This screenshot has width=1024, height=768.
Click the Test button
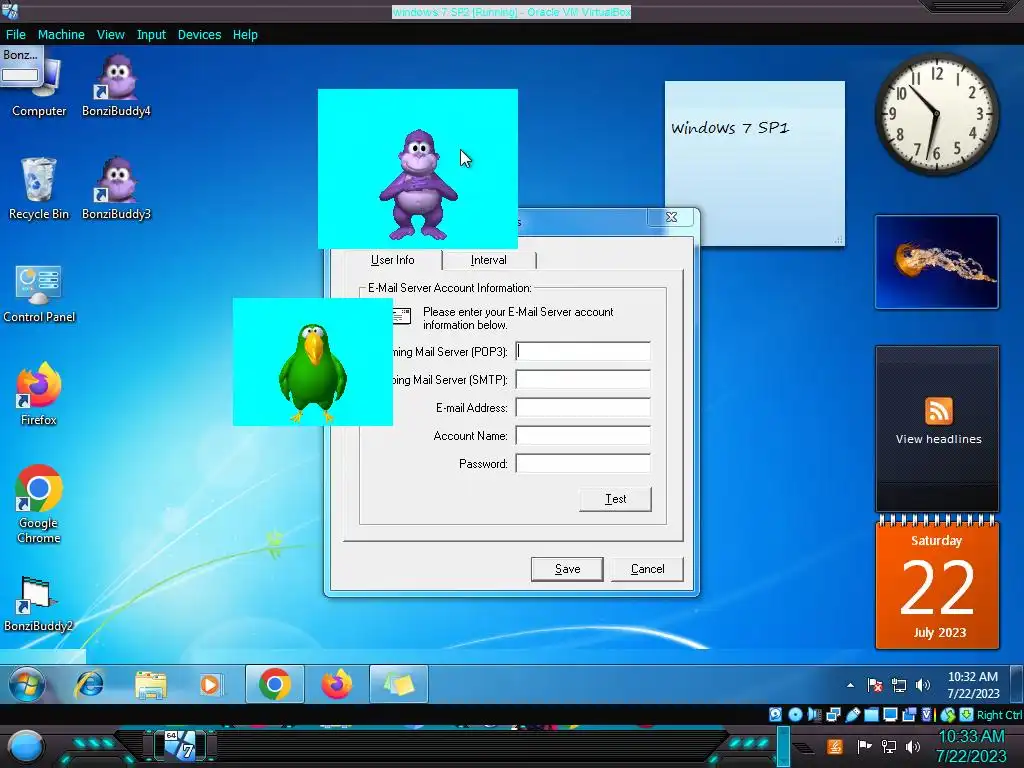pos(615,499)
